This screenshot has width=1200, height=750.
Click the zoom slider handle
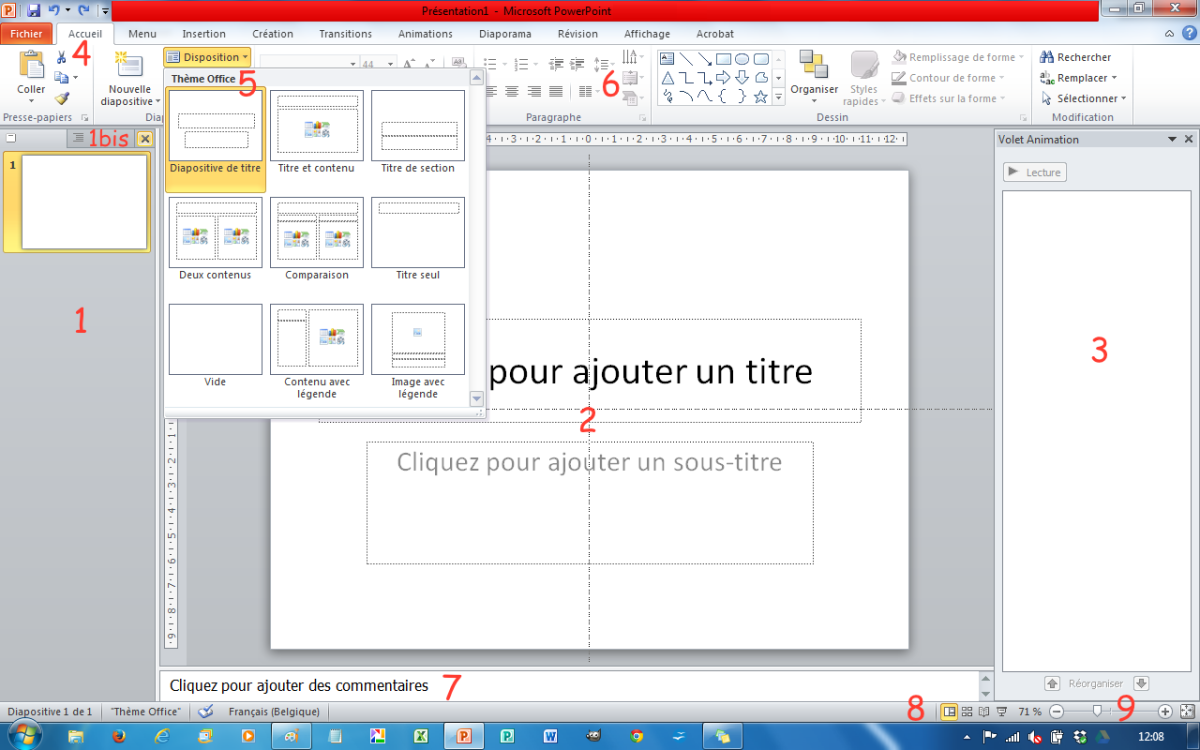[x=1098, y=711]
